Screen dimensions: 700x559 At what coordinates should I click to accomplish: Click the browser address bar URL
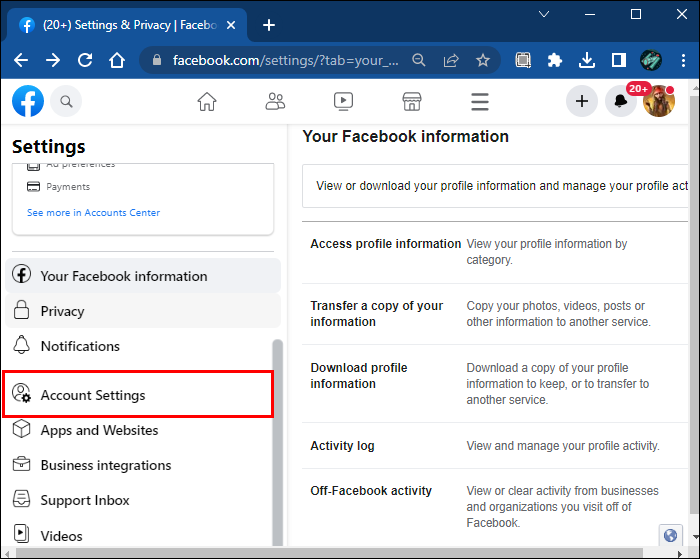[x=285, y=60]
